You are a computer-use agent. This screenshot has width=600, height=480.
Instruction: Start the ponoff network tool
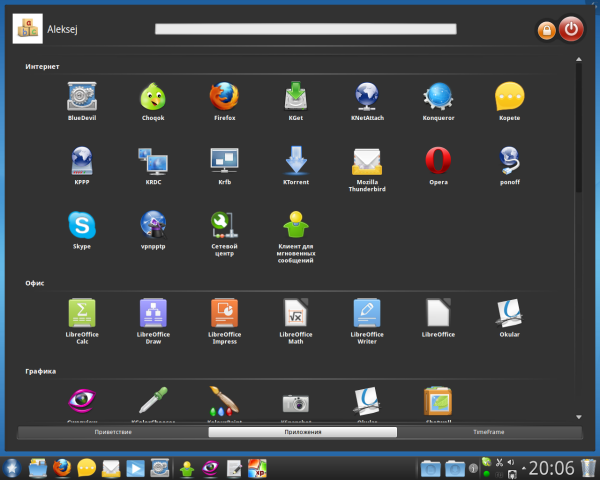point(509,165)
